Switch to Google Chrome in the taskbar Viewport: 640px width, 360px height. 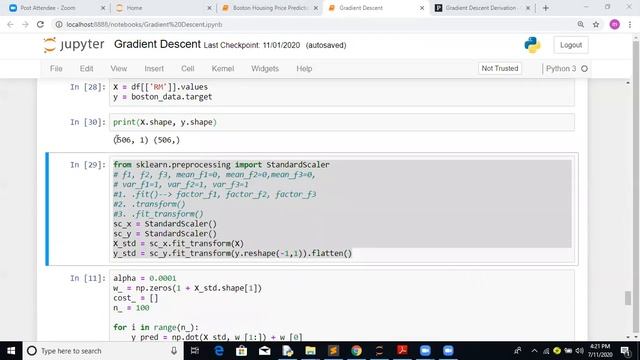356,351
